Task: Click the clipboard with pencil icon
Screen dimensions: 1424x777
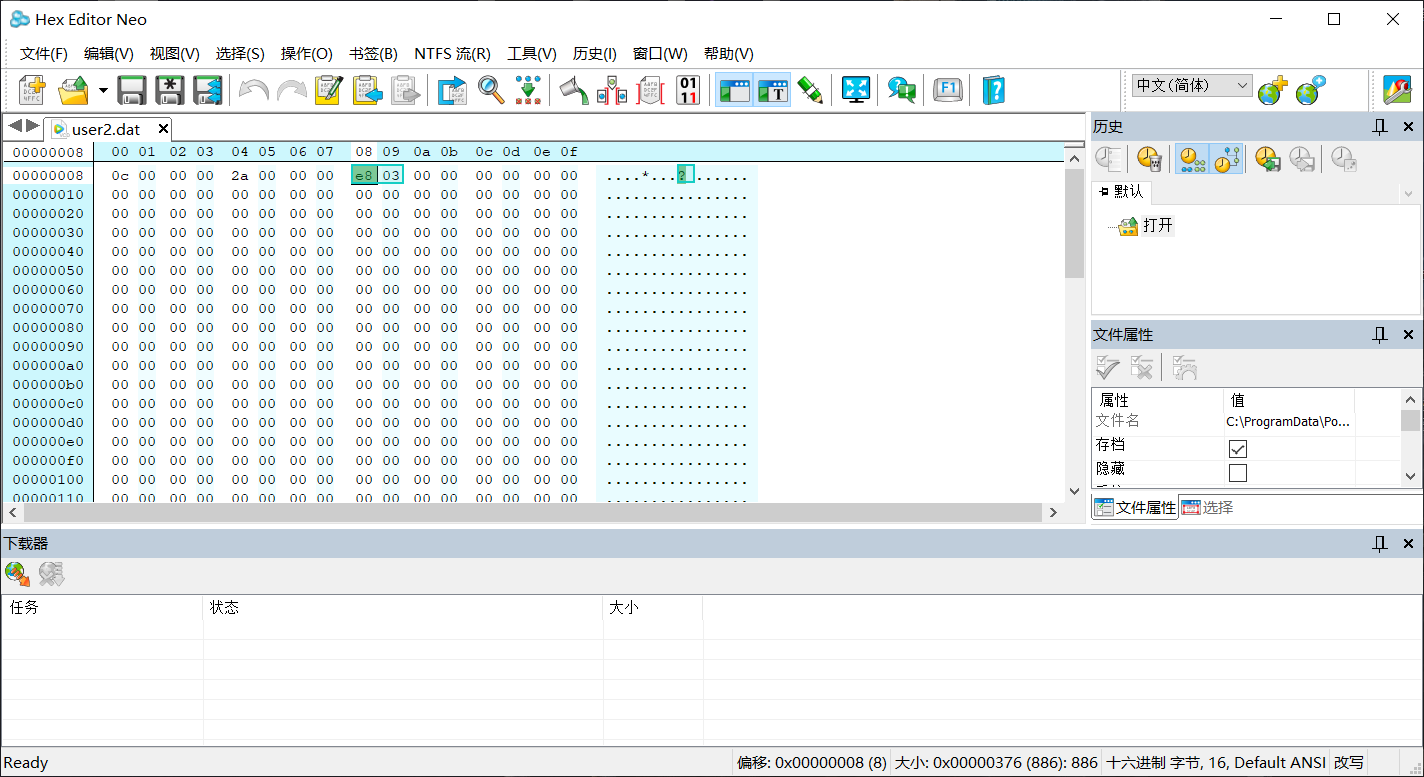Action: 329,90
